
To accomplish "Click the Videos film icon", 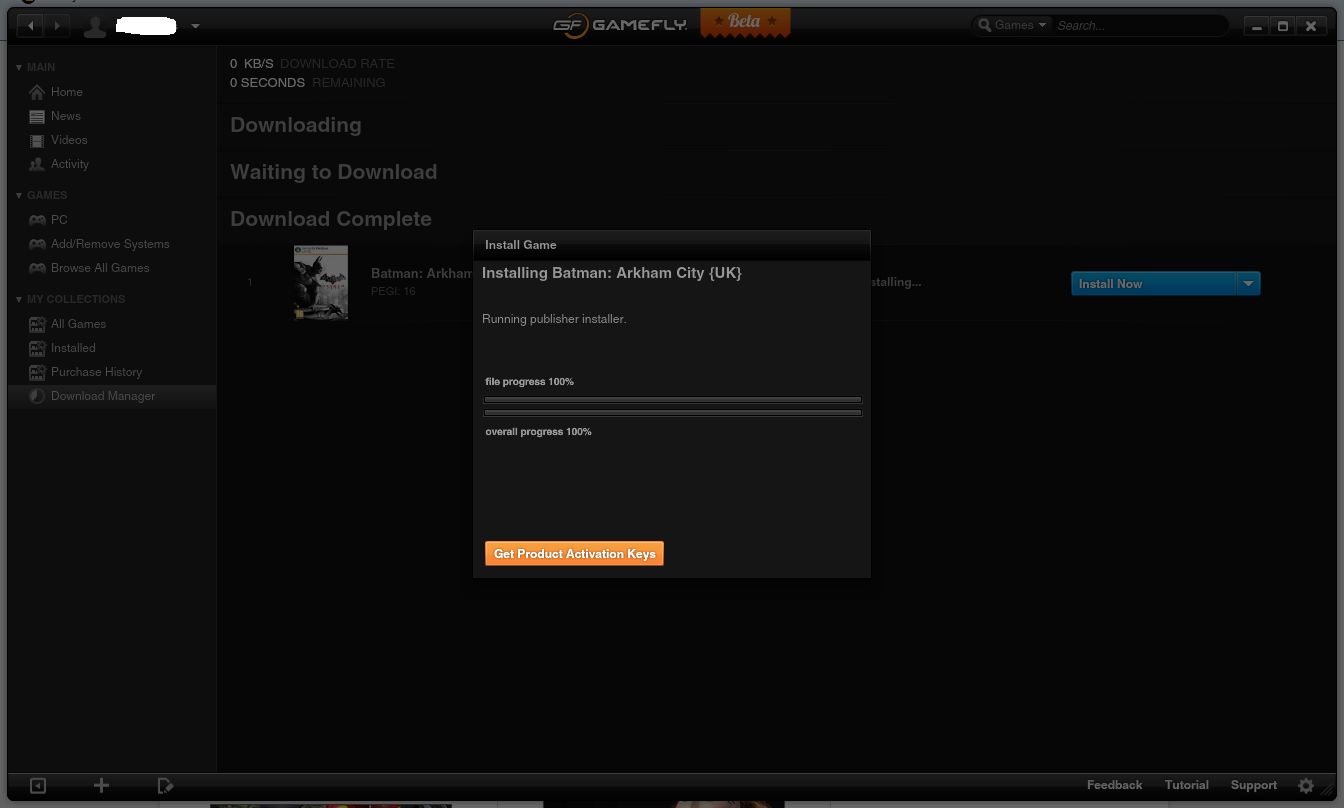I will pos(37,140).
